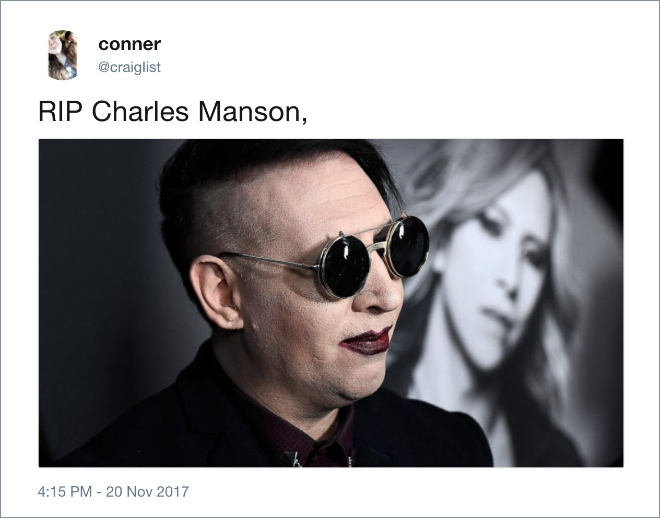660x518 pixels.
Task: Open the @craiglist handle link
Action: point(129,67)
